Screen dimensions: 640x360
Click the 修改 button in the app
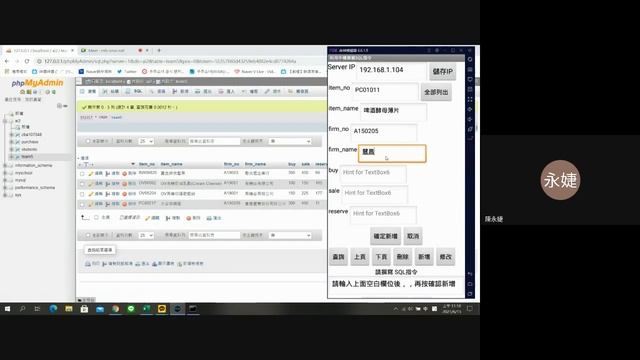(x=445, y=257)
